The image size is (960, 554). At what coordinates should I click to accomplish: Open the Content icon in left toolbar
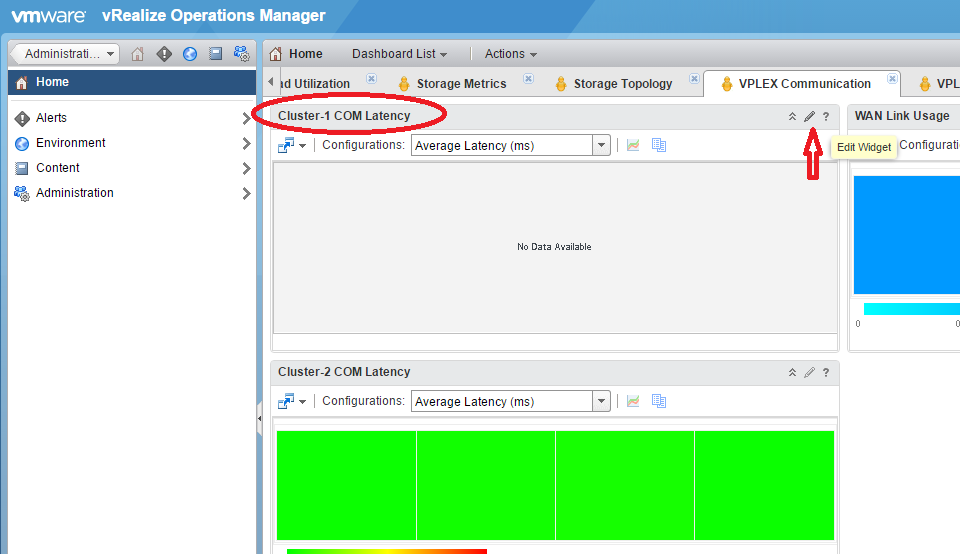pos(216,54)
